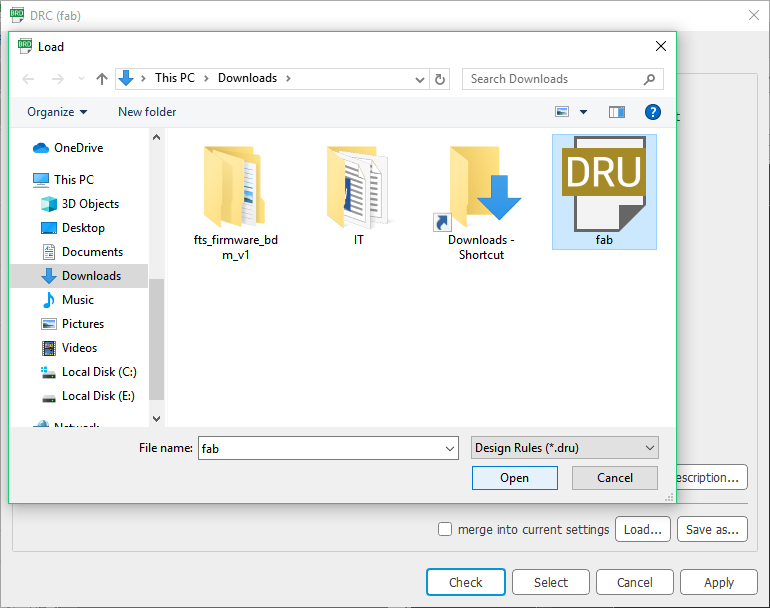Open Local Disk (E:) in the sidebar
Screen dimensions: 770x608
(88, 396)
